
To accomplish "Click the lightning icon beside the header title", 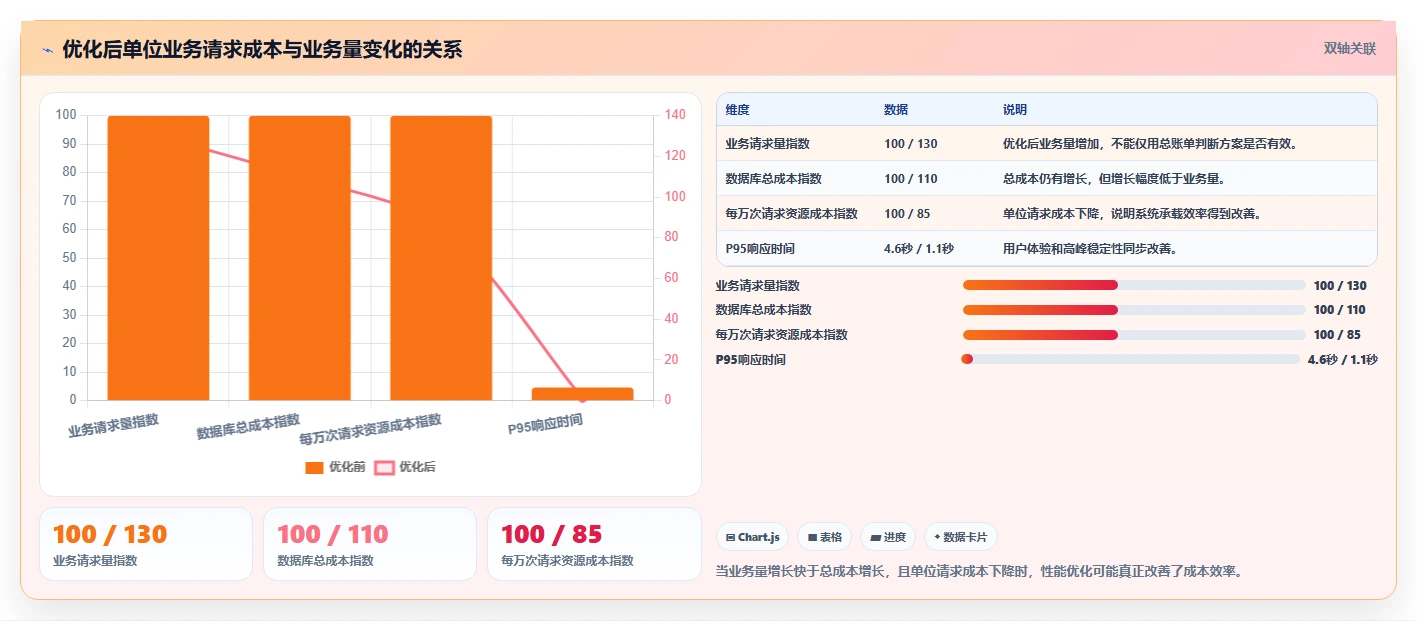I will (x=47, y=50).
